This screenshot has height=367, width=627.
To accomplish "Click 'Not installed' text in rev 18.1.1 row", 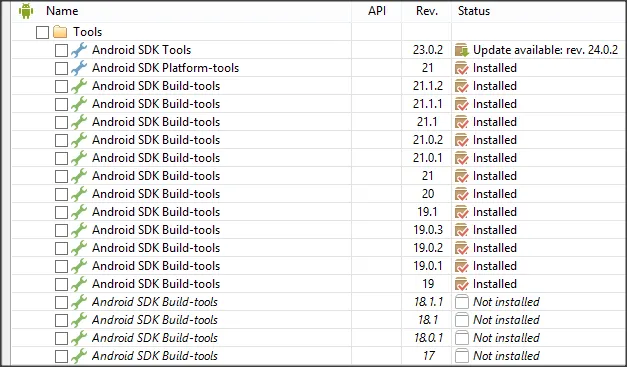I will coord(506,302).
